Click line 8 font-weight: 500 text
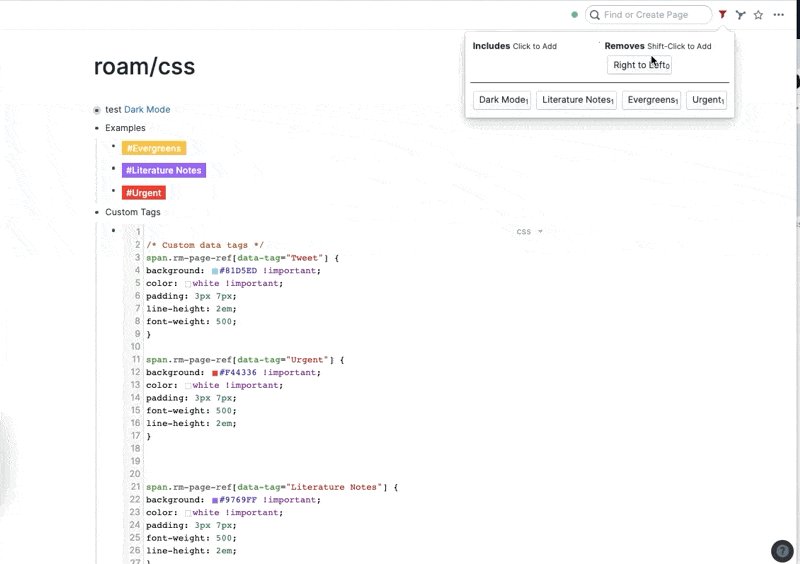Image resolution: width=800 pixels, height=564 pixels. click(191, 322)
